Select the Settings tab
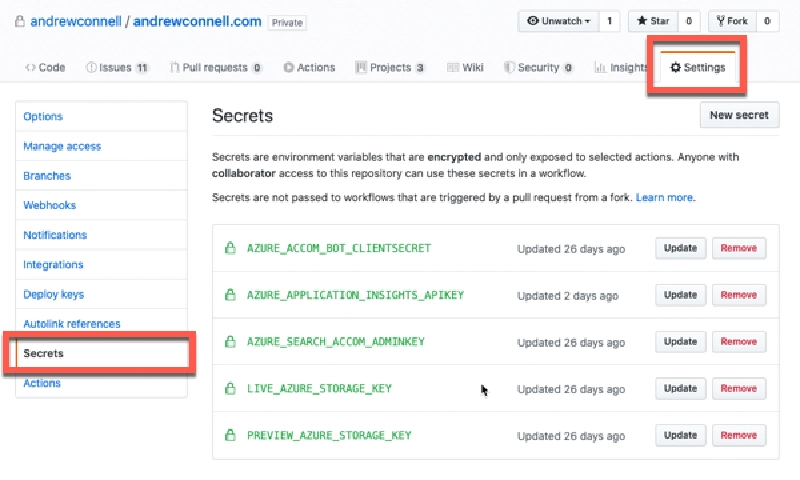 coord(697,67)
